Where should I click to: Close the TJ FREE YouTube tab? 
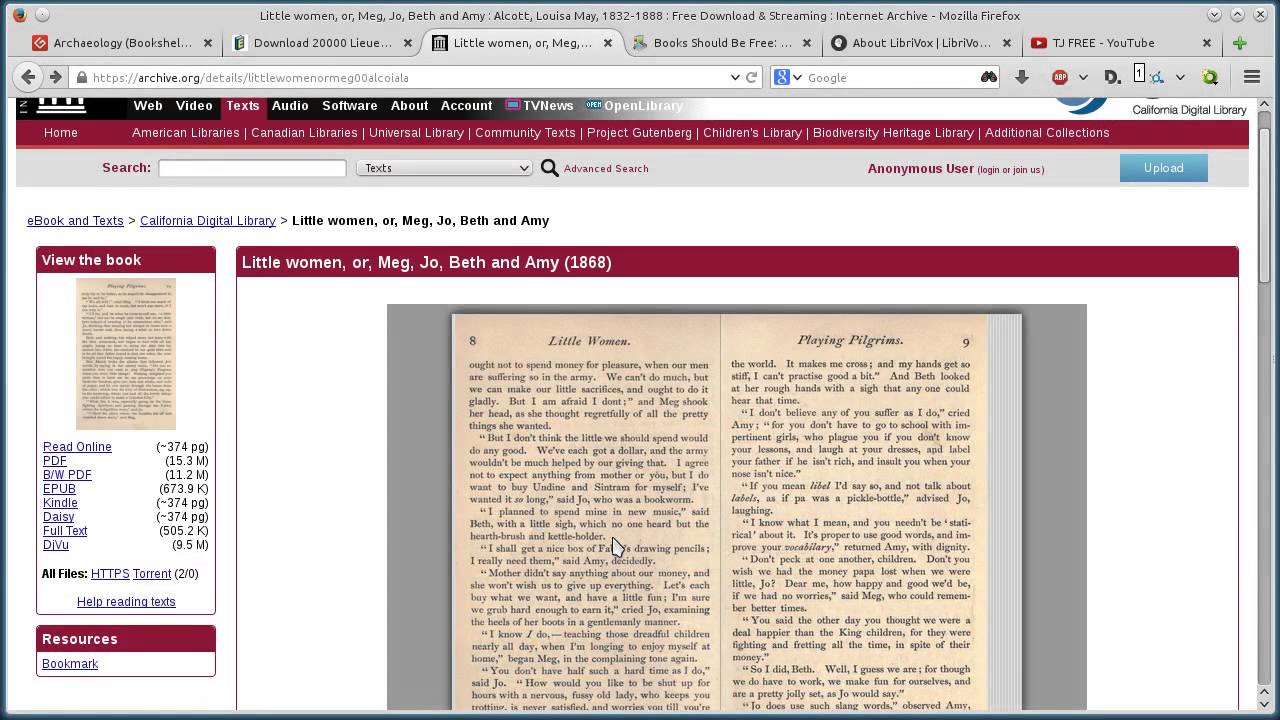click(1206, 43)
